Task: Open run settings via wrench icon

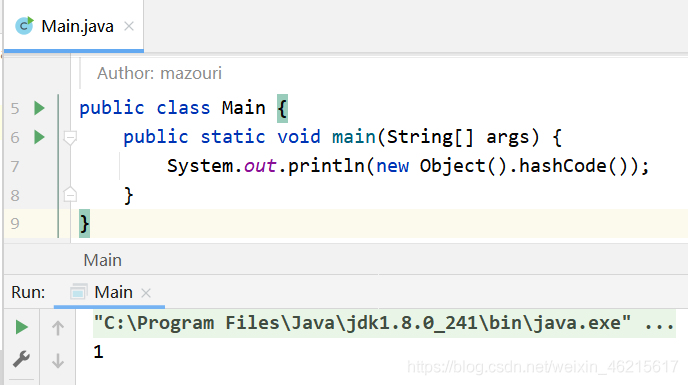Action: coord(22,360)
